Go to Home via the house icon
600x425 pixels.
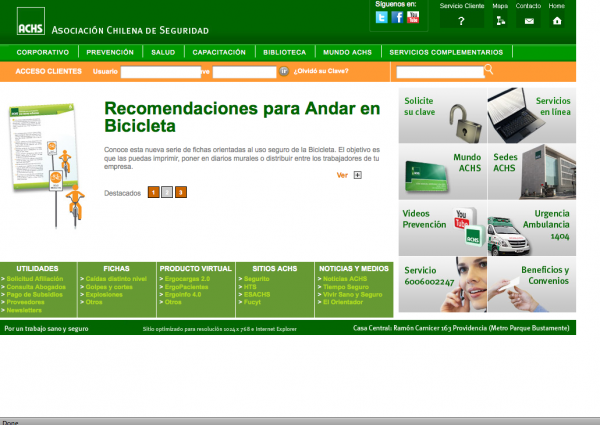pos(557,21)
